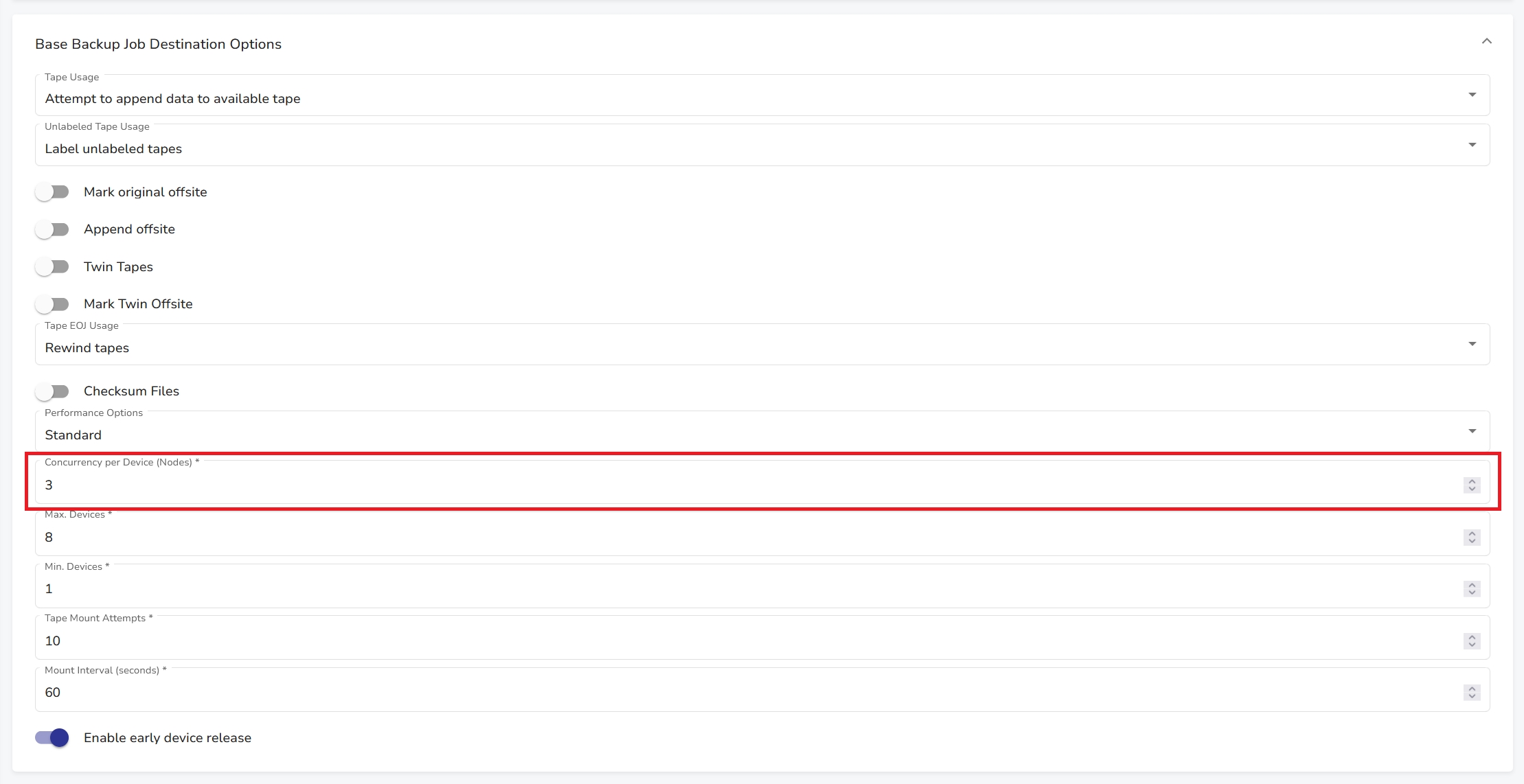Turn on the Append offsite switch
This screenshot has width=1524, height=784.
(52, 229)
